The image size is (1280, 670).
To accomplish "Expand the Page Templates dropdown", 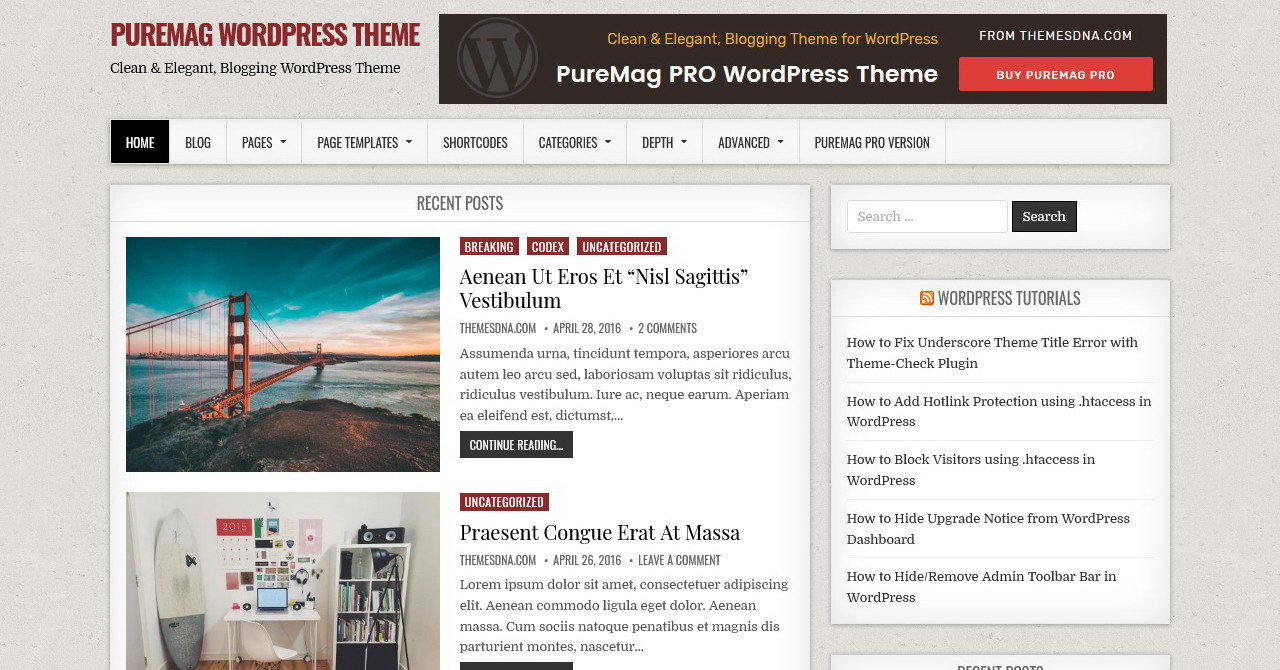I will (365, 142).
